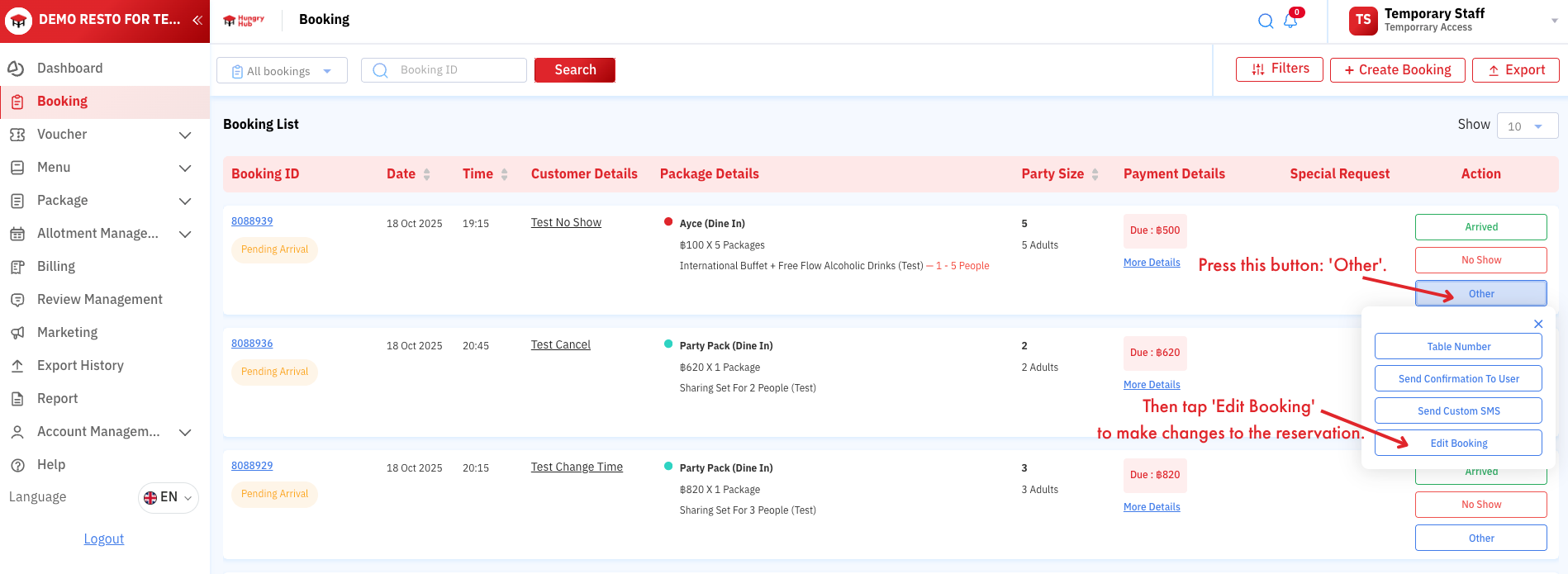
Task: Open Review Management page
Action: click(100, 300)
